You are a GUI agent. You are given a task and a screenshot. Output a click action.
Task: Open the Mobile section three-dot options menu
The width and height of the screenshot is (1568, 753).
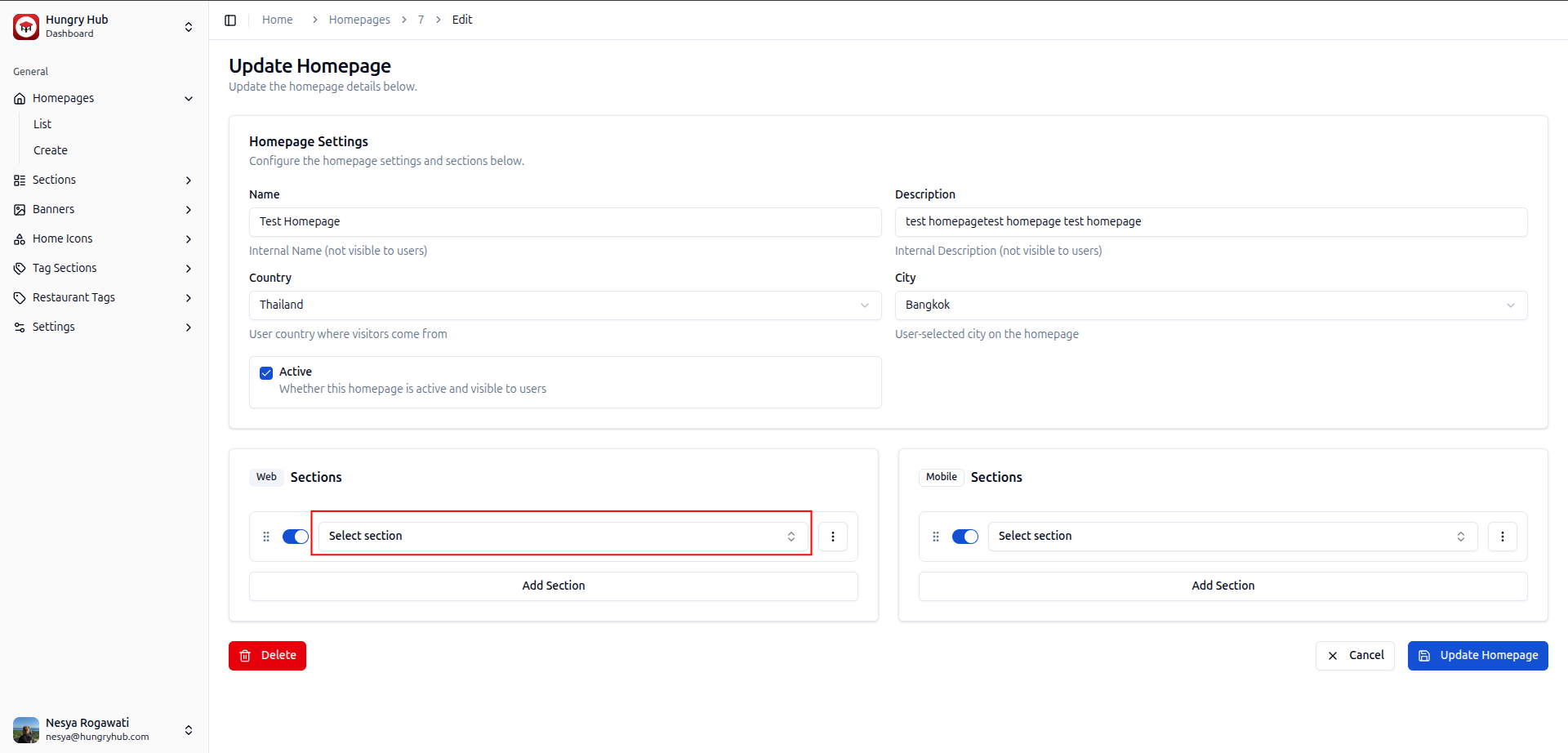pyautogui.click(x=1502, y=537)
